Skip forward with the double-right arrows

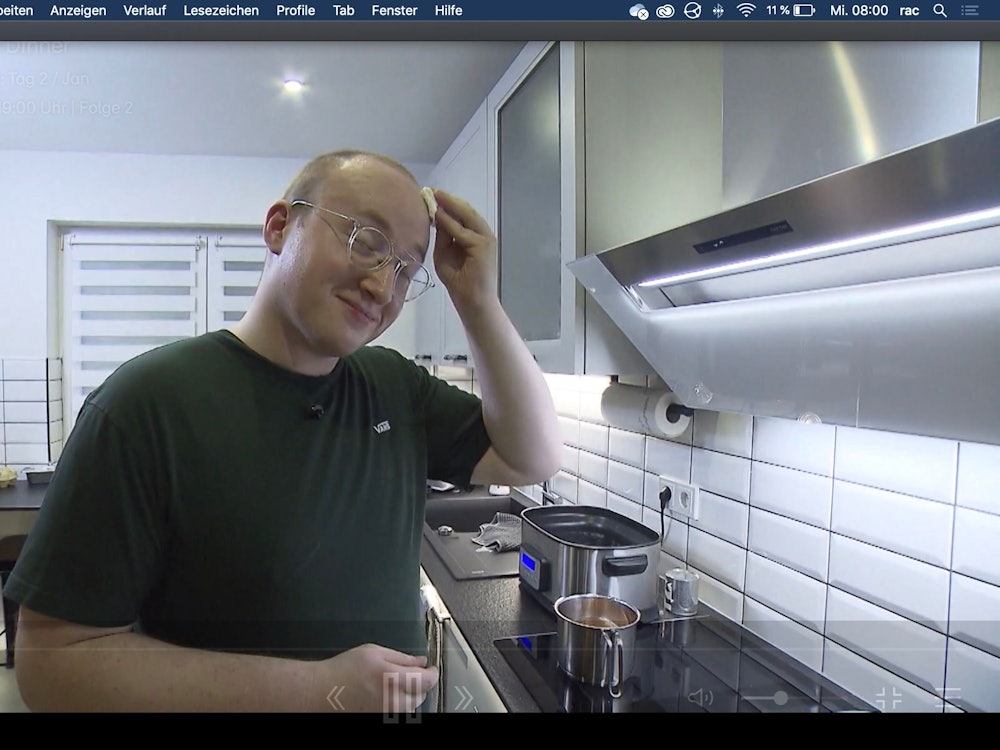pos(464,698)
